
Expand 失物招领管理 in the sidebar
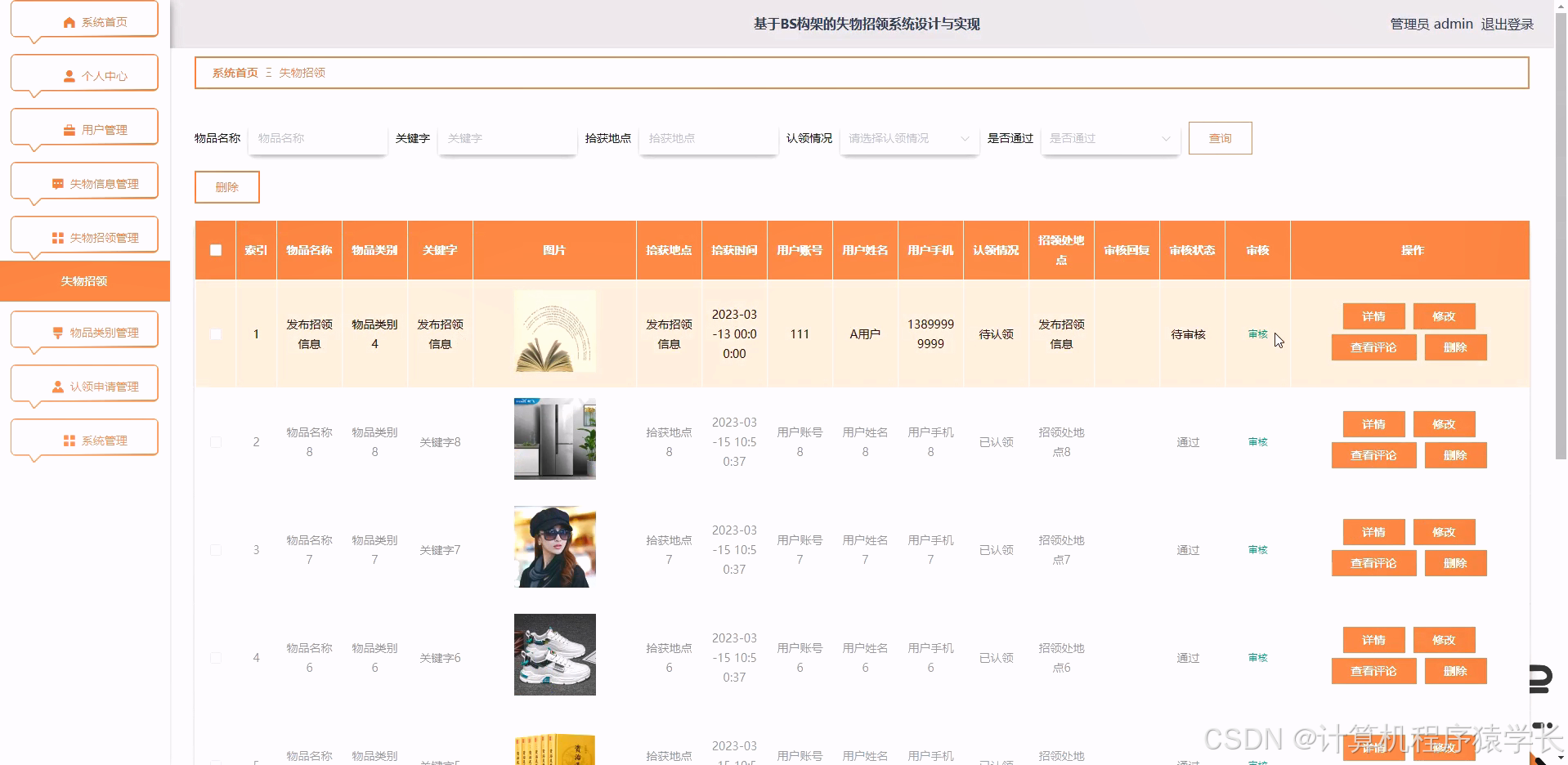click(84, 236)
